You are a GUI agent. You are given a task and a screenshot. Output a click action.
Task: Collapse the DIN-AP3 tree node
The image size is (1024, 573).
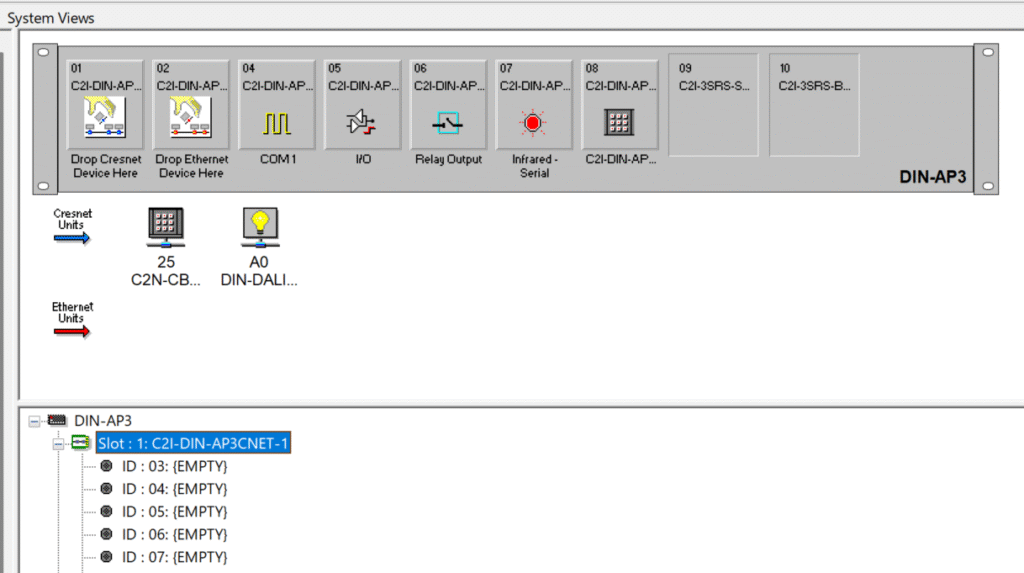pos(34,421)
